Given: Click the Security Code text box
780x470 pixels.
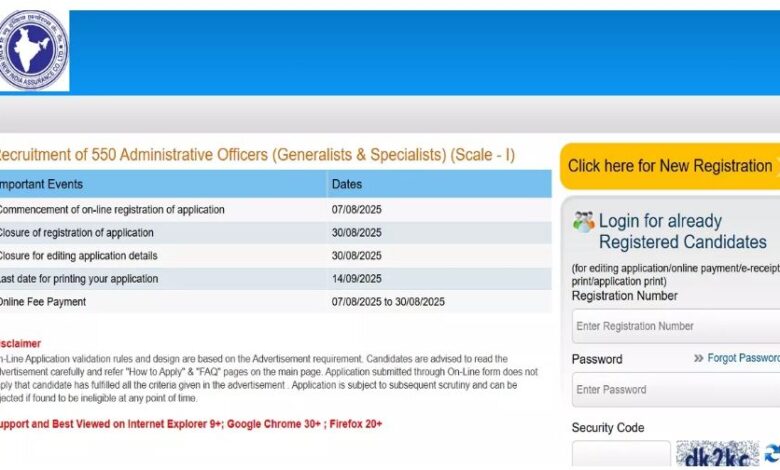Looking at the screenshot, I should click(621, 455).
